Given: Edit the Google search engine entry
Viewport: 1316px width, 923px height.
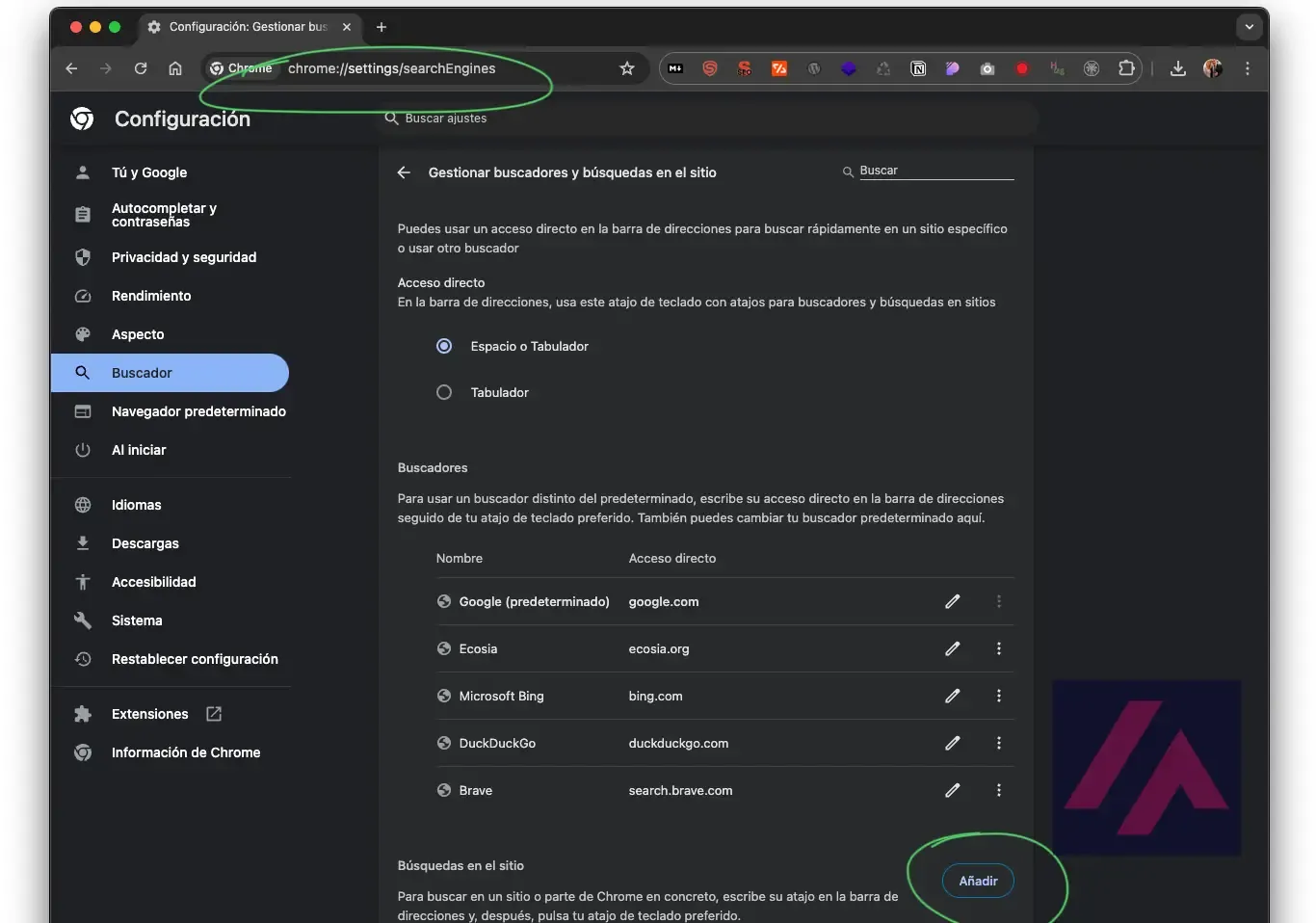Looking at the screenshot, I should click(953, 601).
